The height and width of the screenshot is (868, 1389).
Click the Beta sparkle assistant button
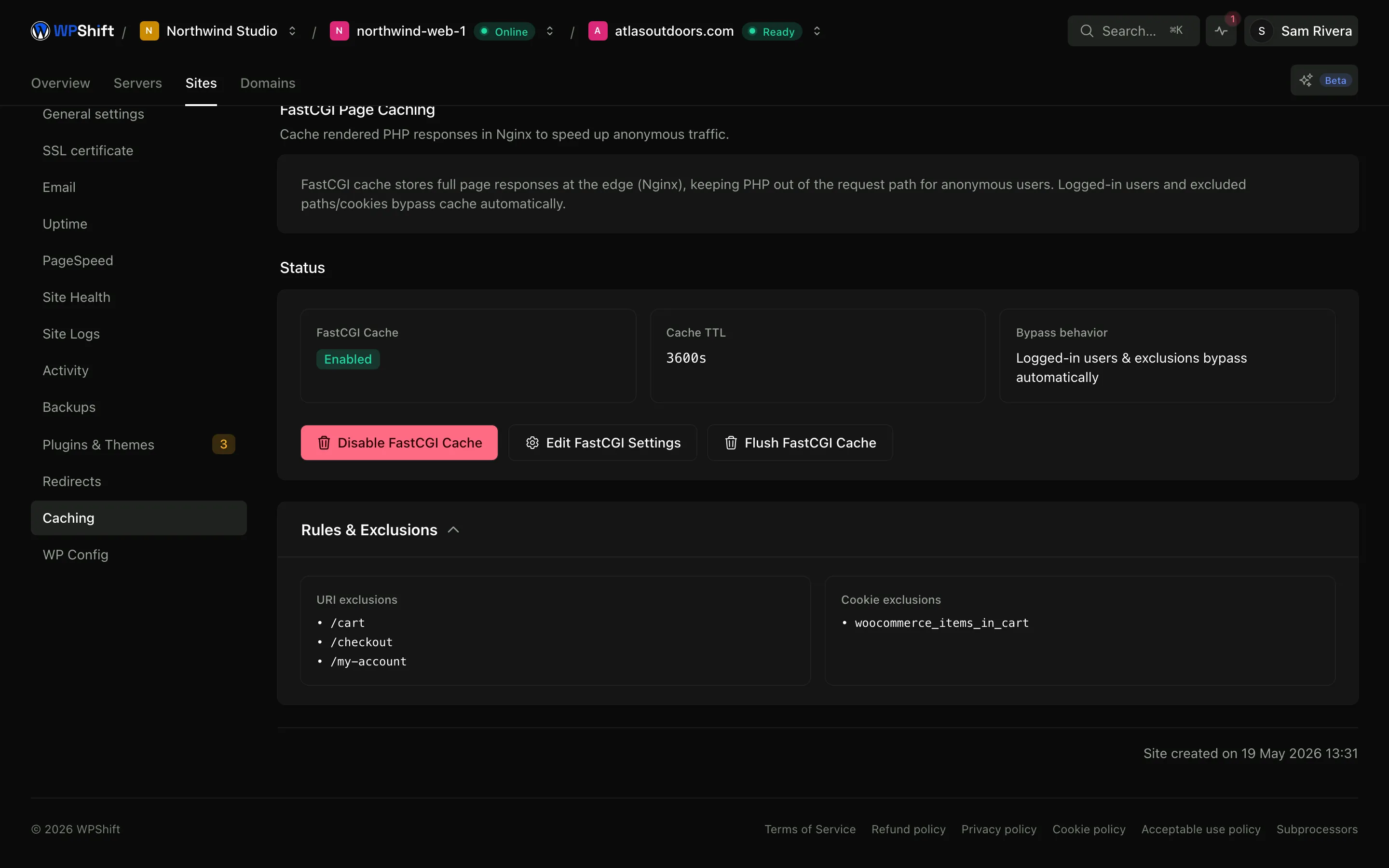(1324, 81)
